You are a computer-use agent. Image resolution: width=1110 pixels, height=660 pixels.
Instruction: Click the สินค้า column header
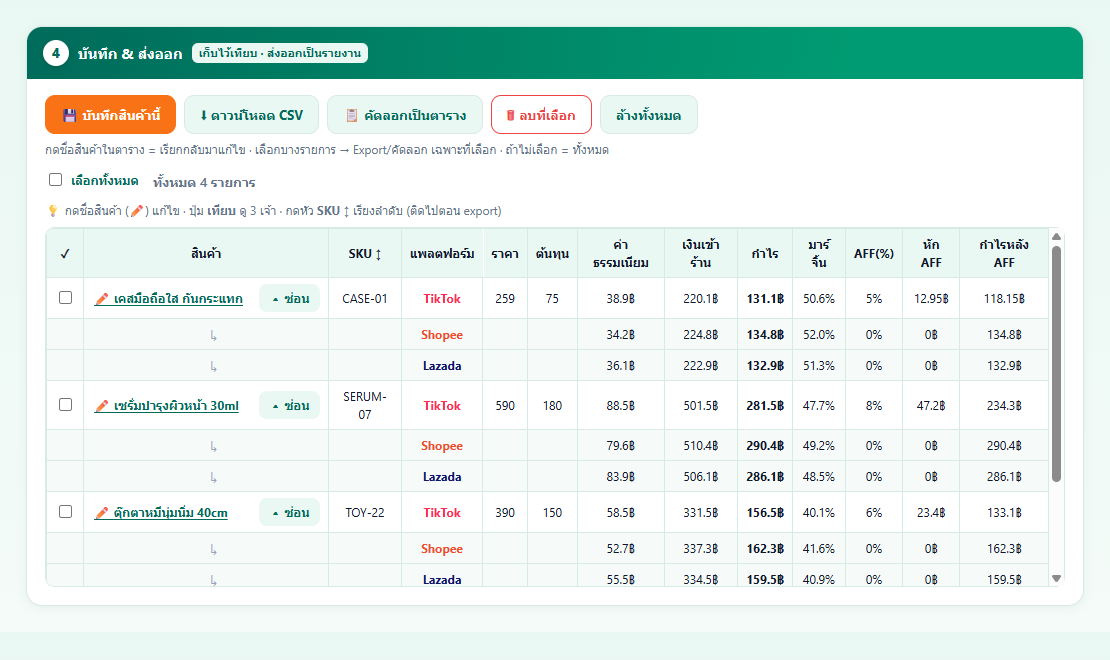(206, 254)
